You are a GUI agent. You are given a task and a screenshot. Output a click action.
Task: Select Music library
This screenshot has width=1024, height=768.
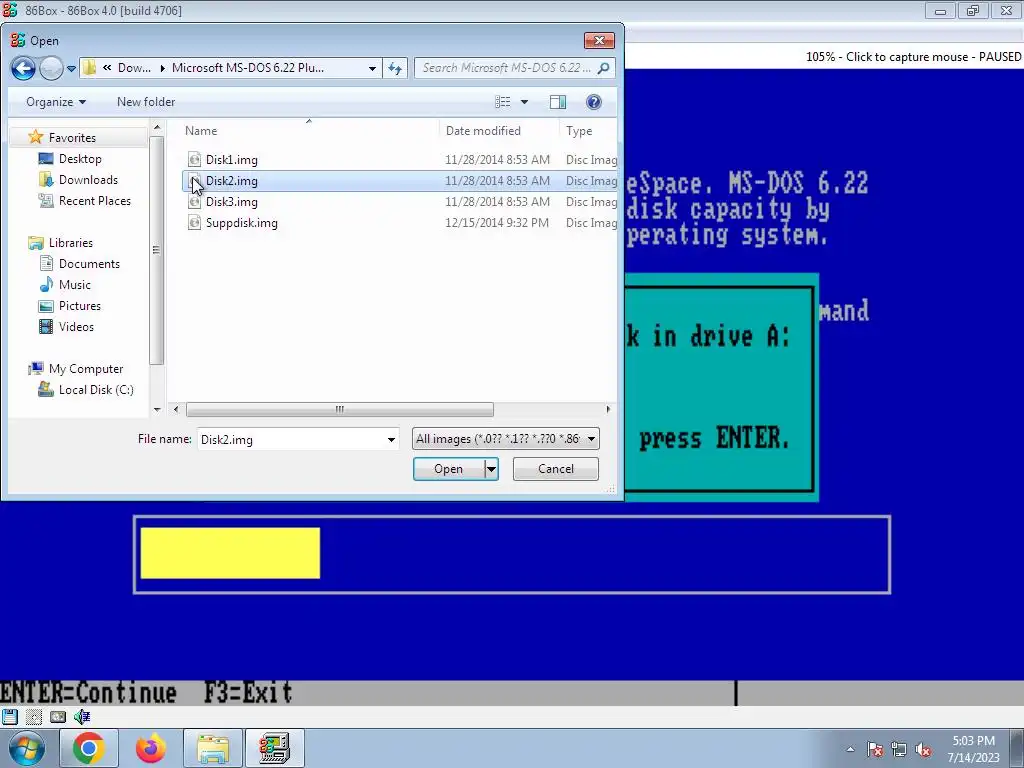tap(74, 285)
